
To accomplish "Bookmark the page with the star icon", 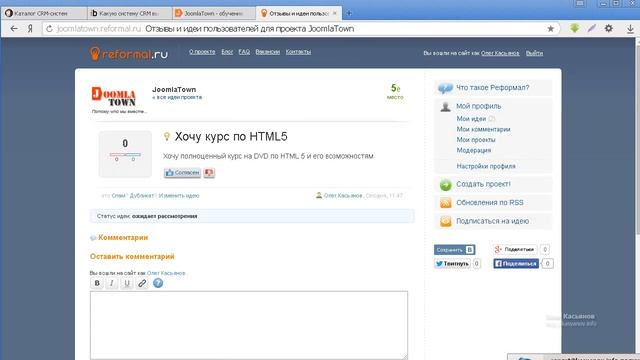I will pos(551,29).
